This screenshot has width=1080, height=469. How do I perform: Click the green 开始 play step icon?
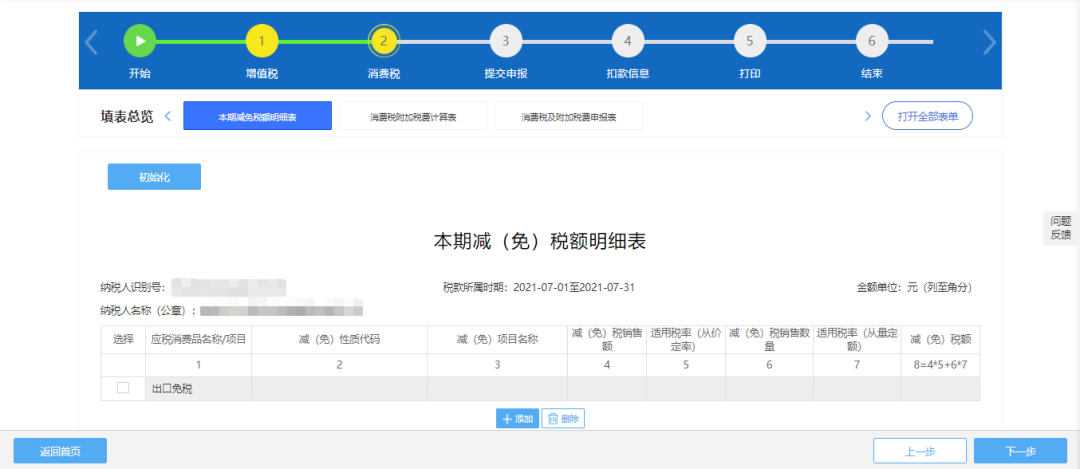coord(140,41)
